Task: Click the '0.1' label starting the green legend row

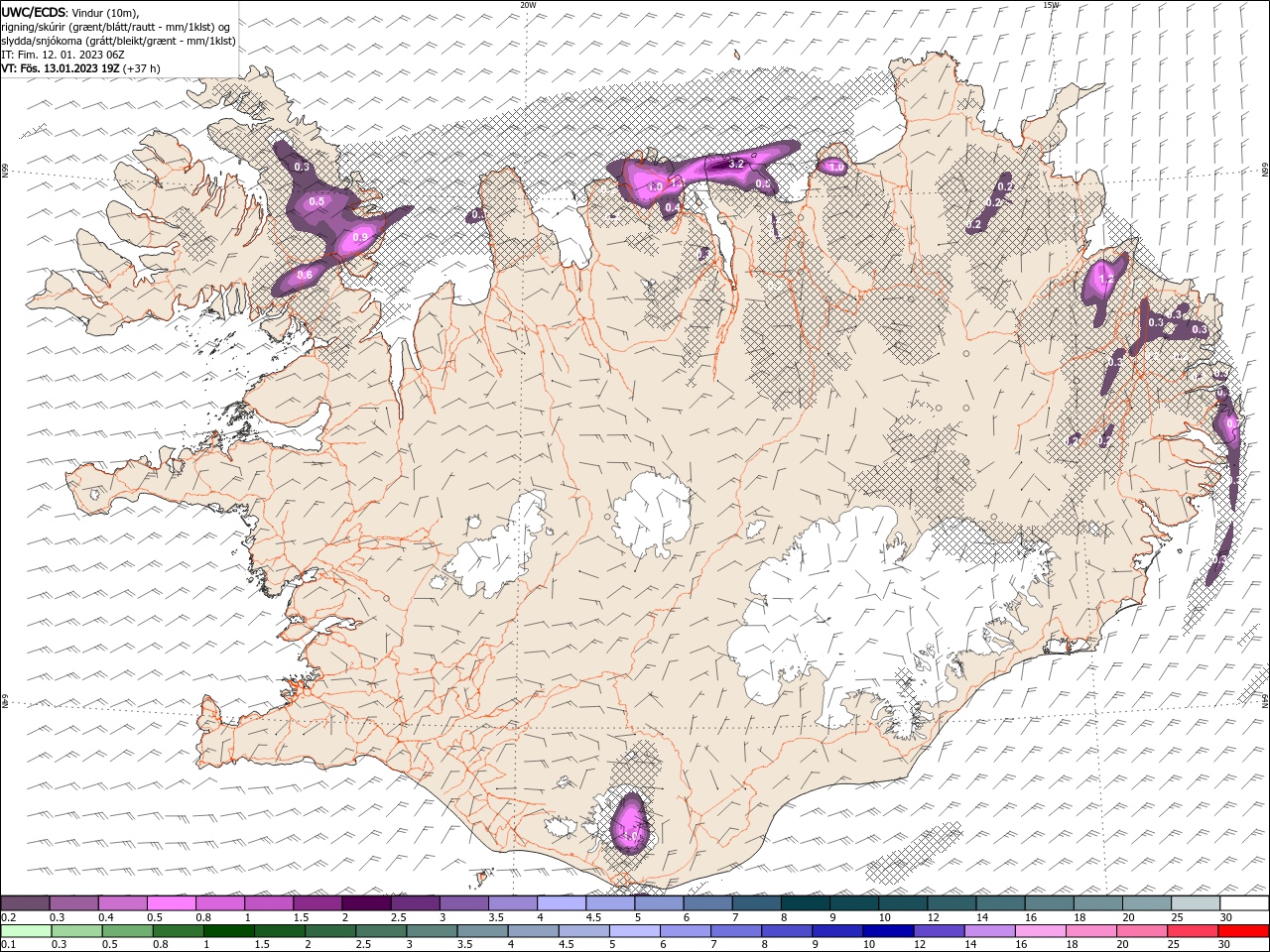Action: click(x=8, y=944)
